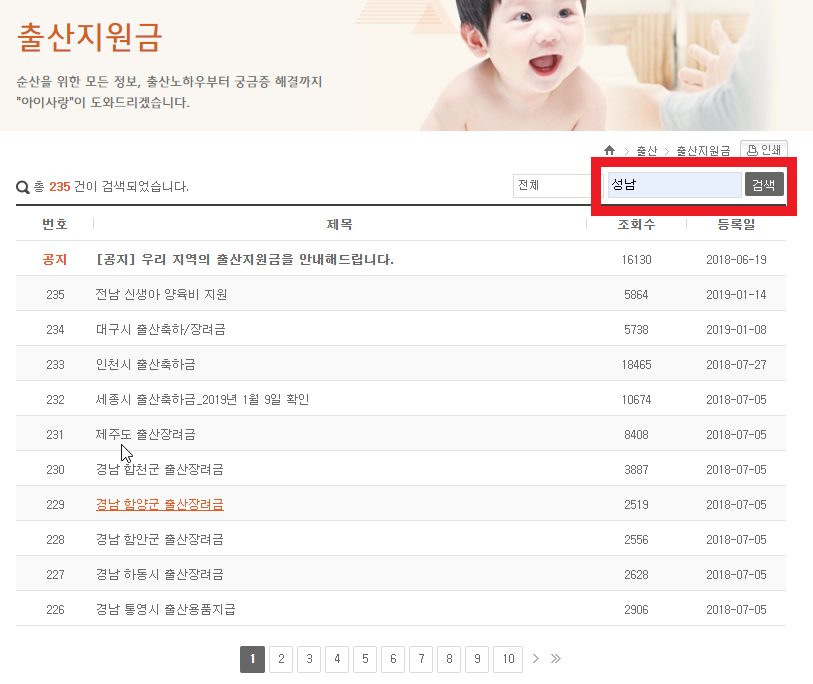The width and height of the screenshot is (813, 684).
Task: Open post 세종시 출산축하금 2019년 1월 9일 확인
Action: tap(202, 400)
